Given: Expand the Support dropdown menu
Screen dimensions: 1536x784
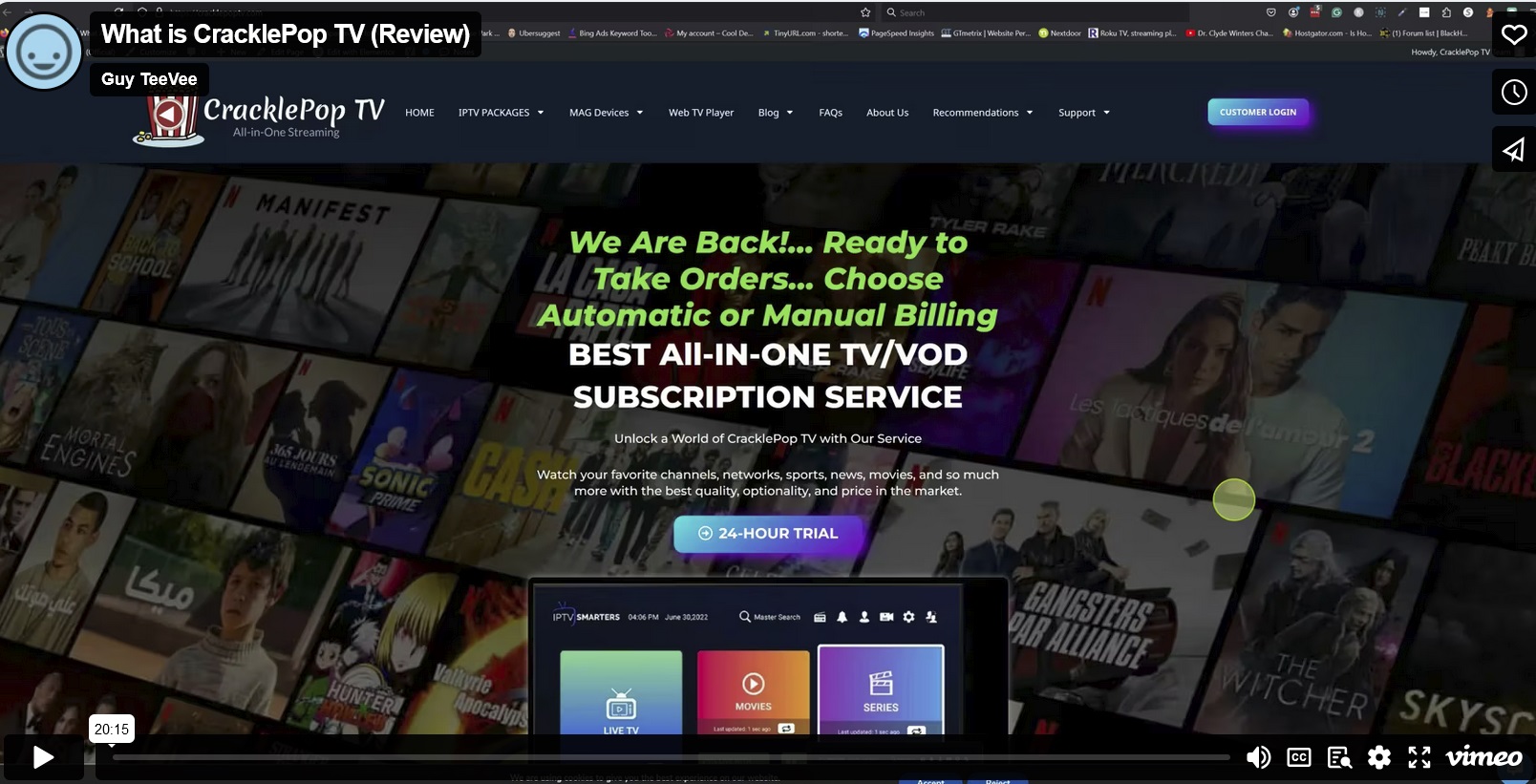Looking at the screenshot, I should coord(1084,113).
